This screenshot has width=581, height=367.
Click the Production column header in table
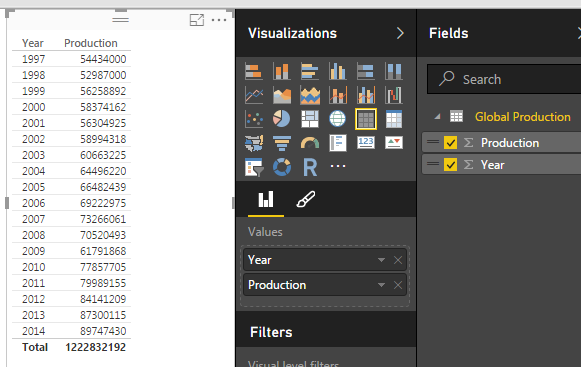(91, 43)
